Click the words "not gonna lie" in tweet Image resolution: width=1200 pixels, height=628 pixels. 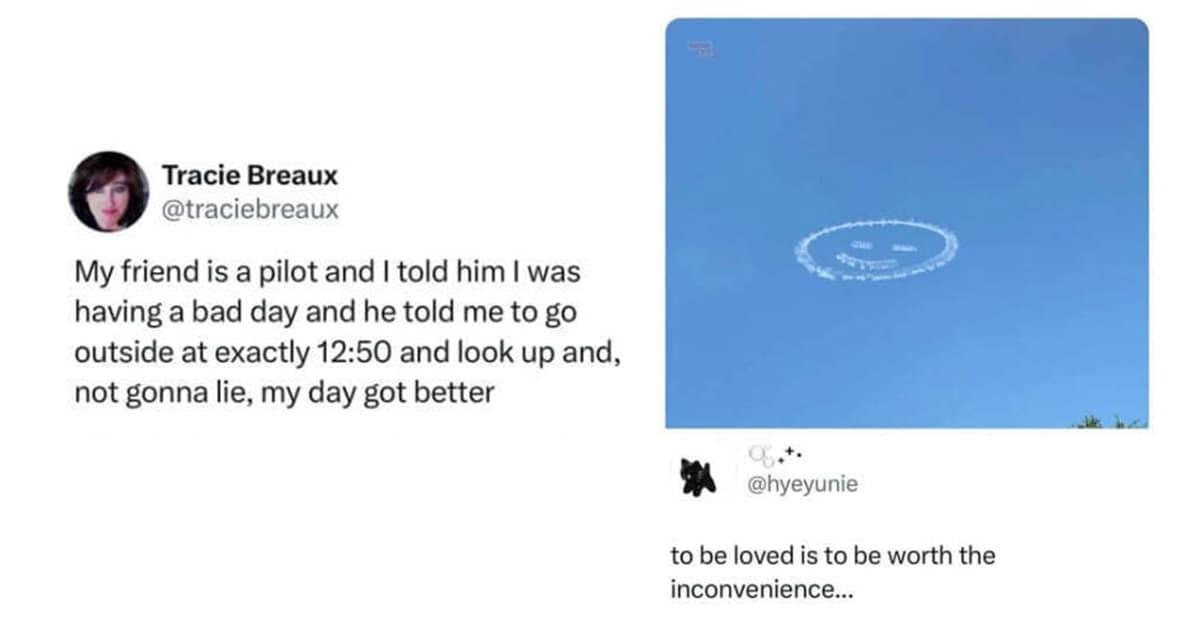[x=160, y=393]
